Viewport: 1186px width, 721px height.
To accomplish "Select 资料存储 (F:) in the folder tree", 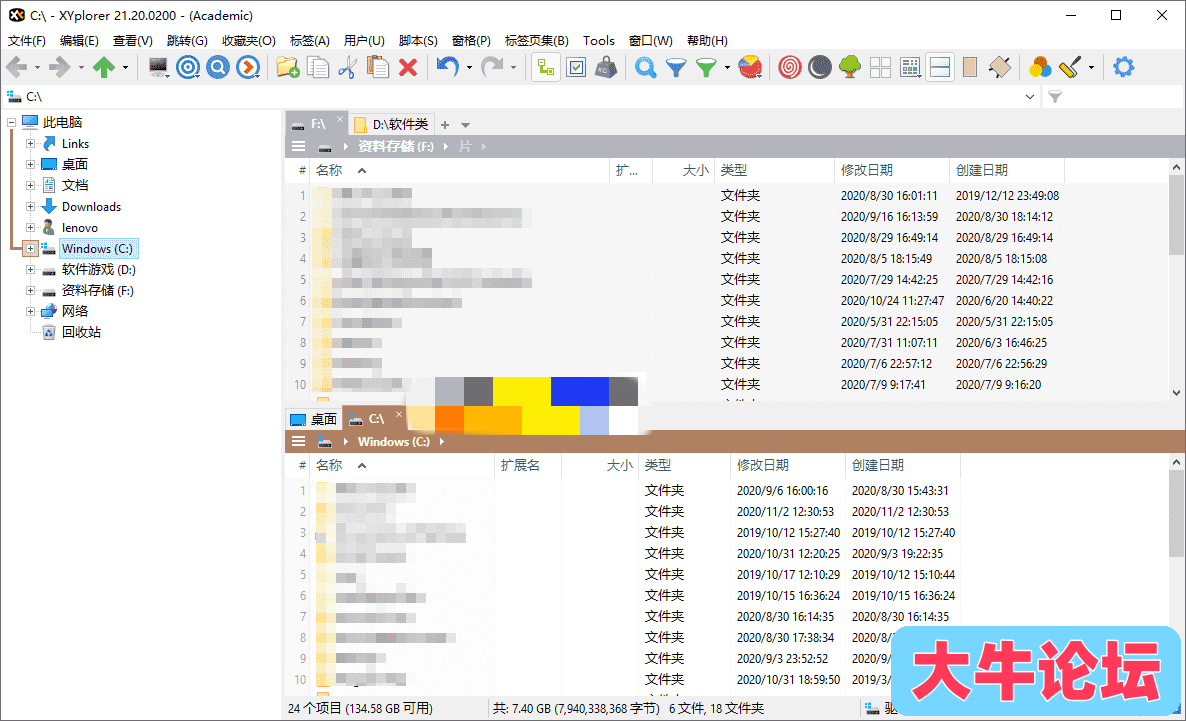I will (98, 291).
